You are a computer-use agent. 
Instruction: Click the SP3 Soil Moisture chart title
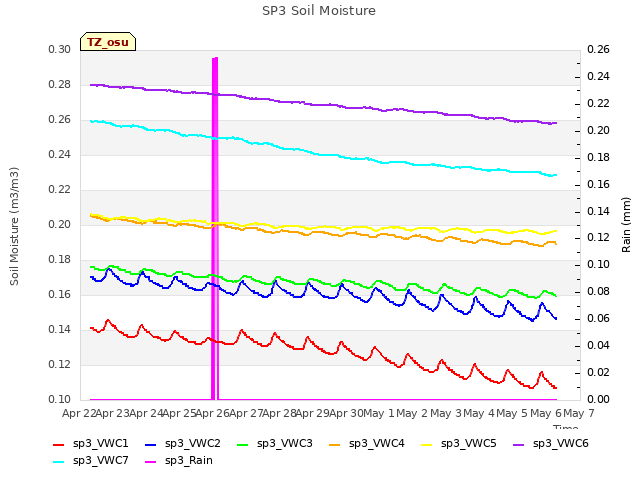click(x=319, y=11)
